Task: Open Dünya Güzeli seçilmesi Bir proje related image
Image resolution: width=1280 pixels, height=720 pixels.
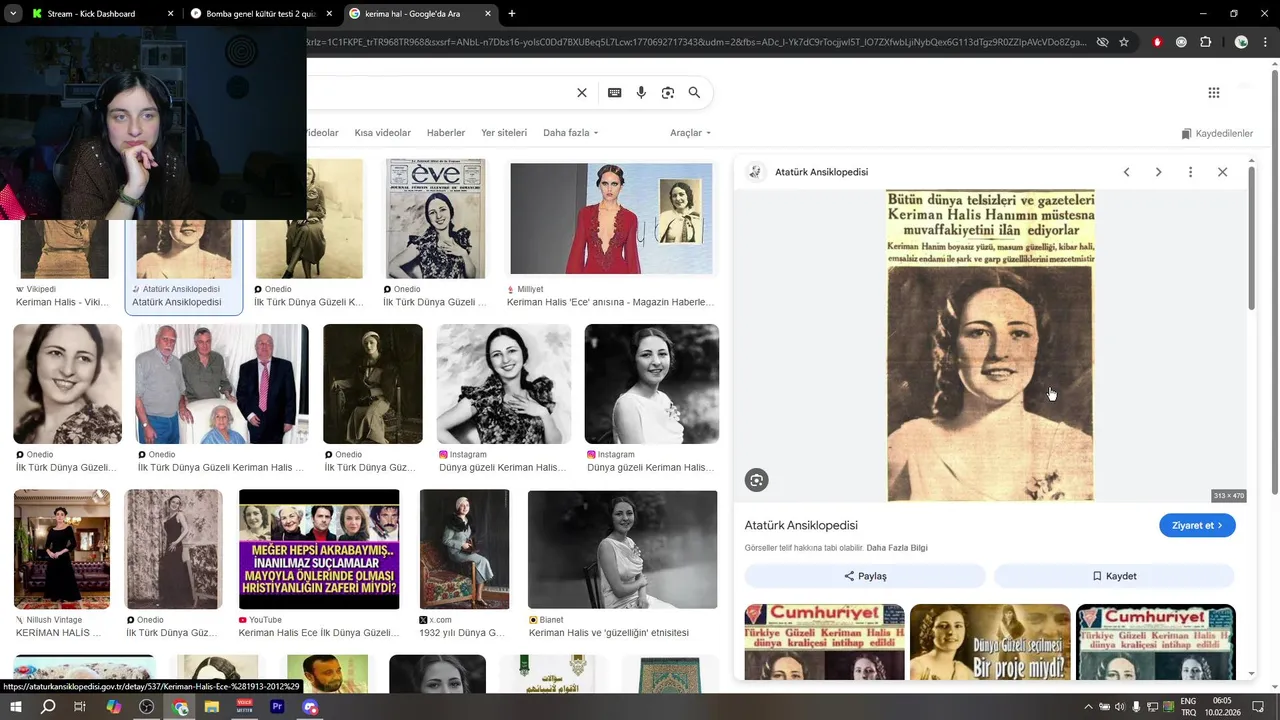Action: coord(990,642)
